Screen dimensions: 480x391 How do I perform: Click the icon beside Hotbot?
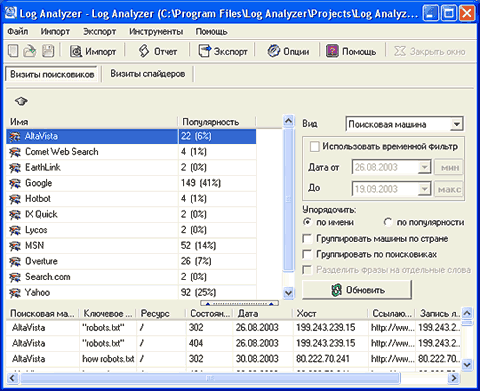coord(15,199)
